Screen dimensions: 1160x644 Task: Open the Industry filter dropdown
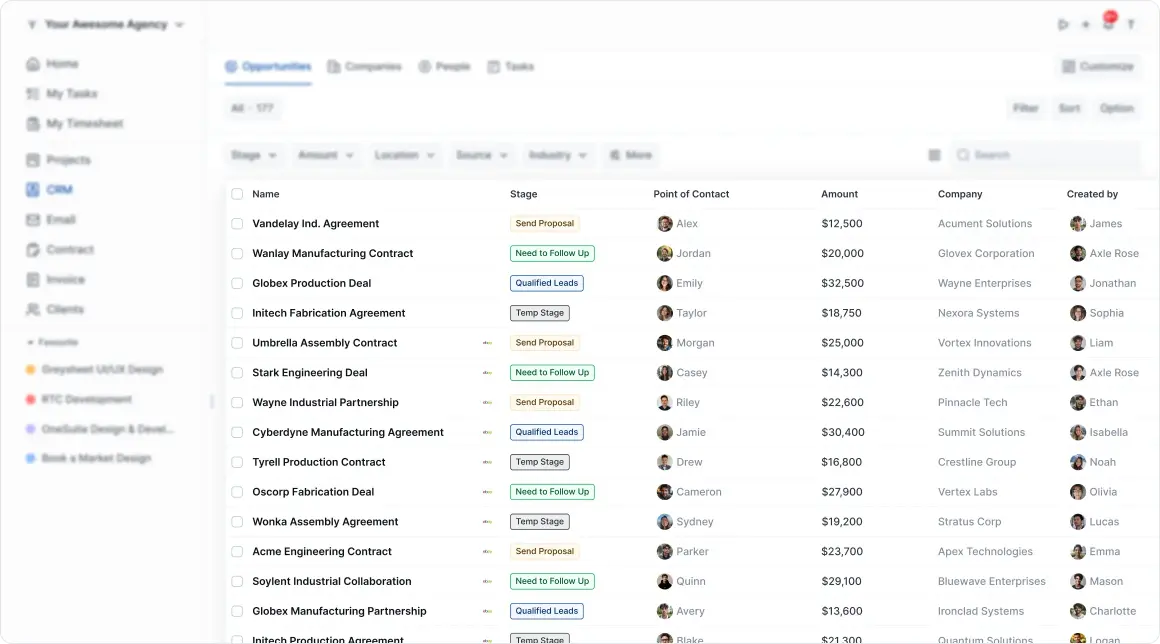coord(557,155)
